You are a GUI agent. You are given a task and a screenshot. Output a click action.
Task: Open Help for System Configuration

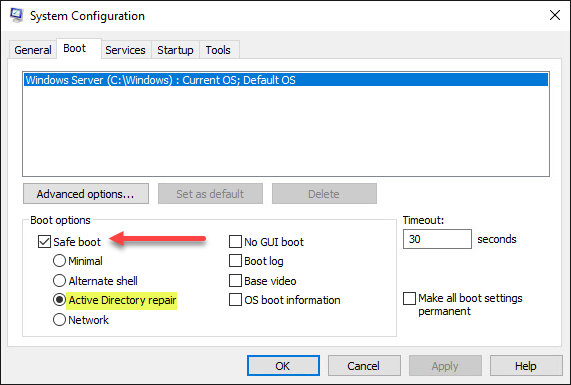click(x=526, y=366)
